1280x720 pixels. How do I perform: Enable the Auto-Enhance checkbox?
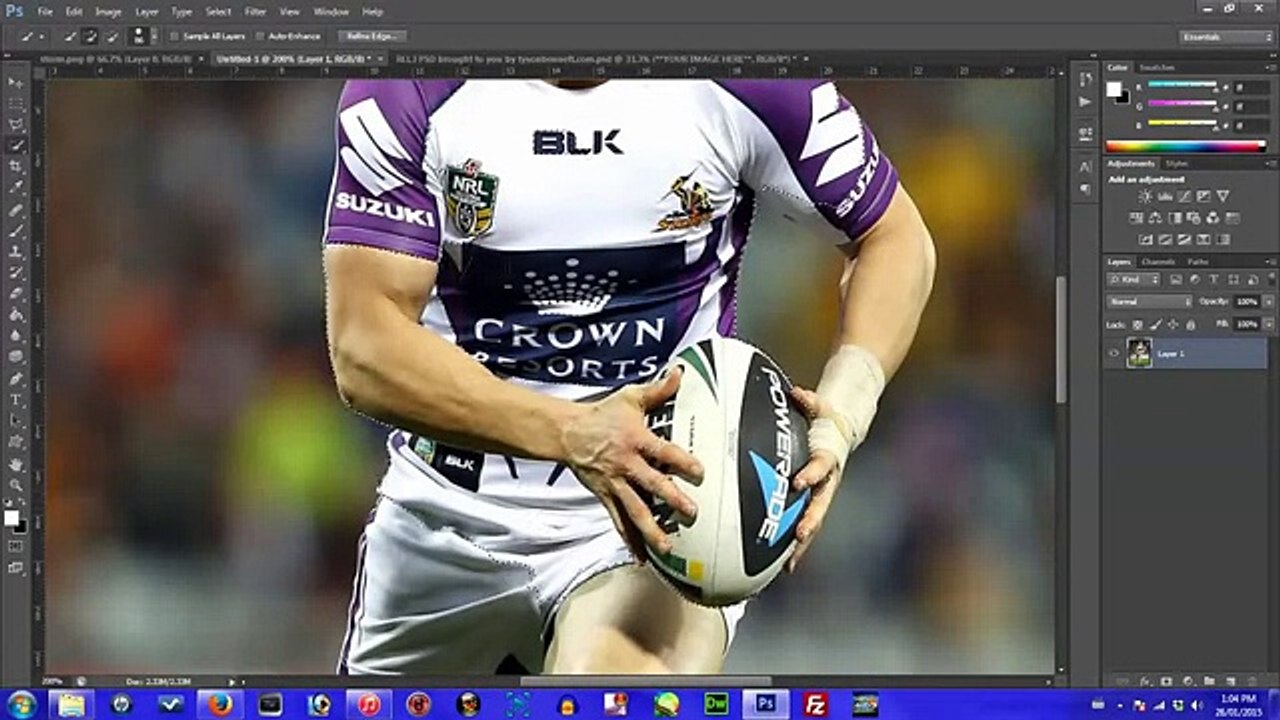[259, 36]
